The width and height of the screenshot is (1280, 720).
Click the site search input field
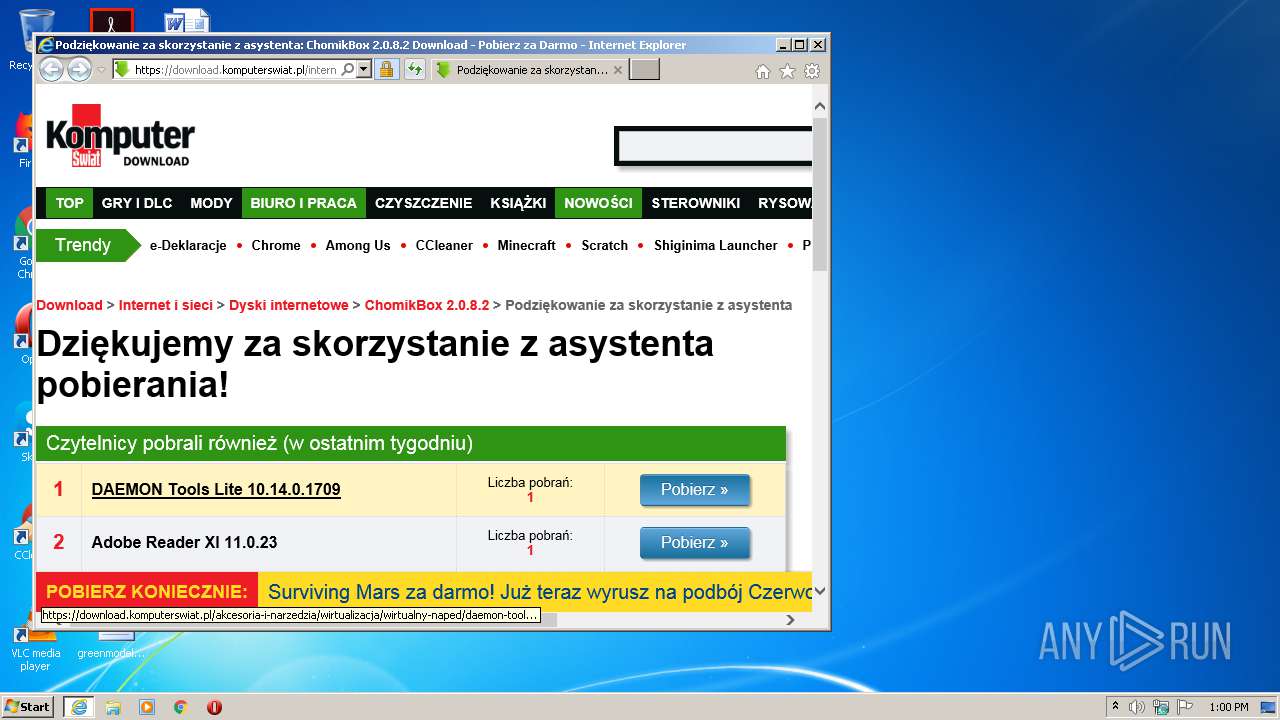coord(714,146)
